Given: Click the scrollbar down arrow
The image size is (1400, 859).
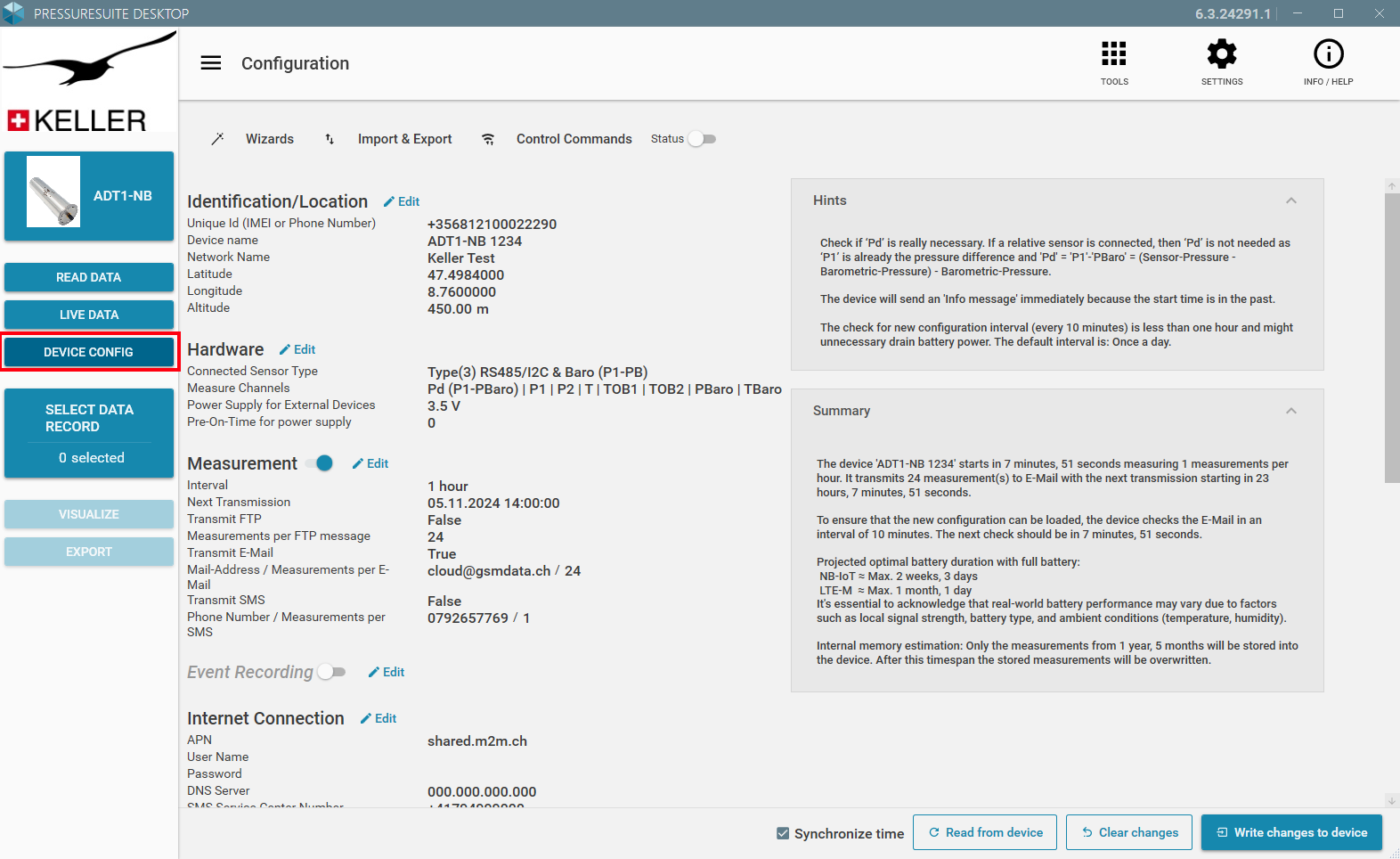Looking at the screenshot, I should point(1392,800).
